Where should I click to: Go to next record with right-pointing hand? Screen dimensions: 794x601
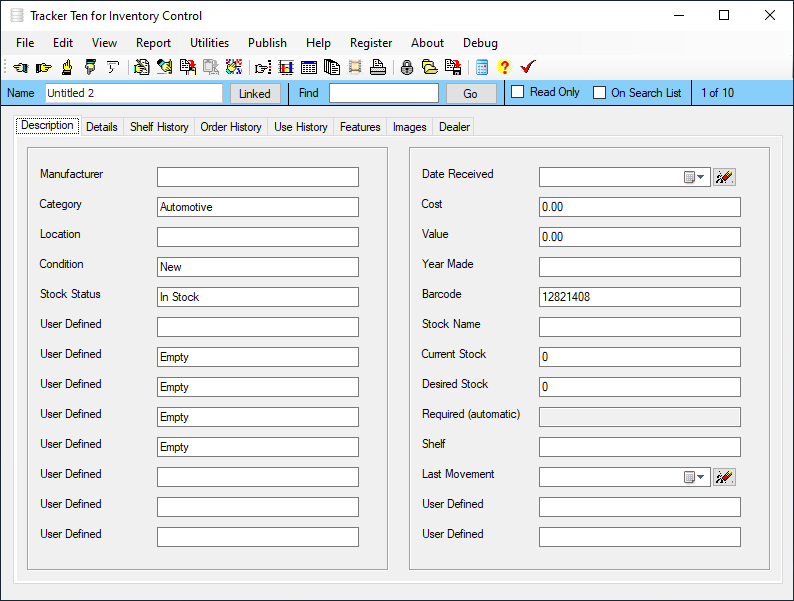click(x=43, y=67)
